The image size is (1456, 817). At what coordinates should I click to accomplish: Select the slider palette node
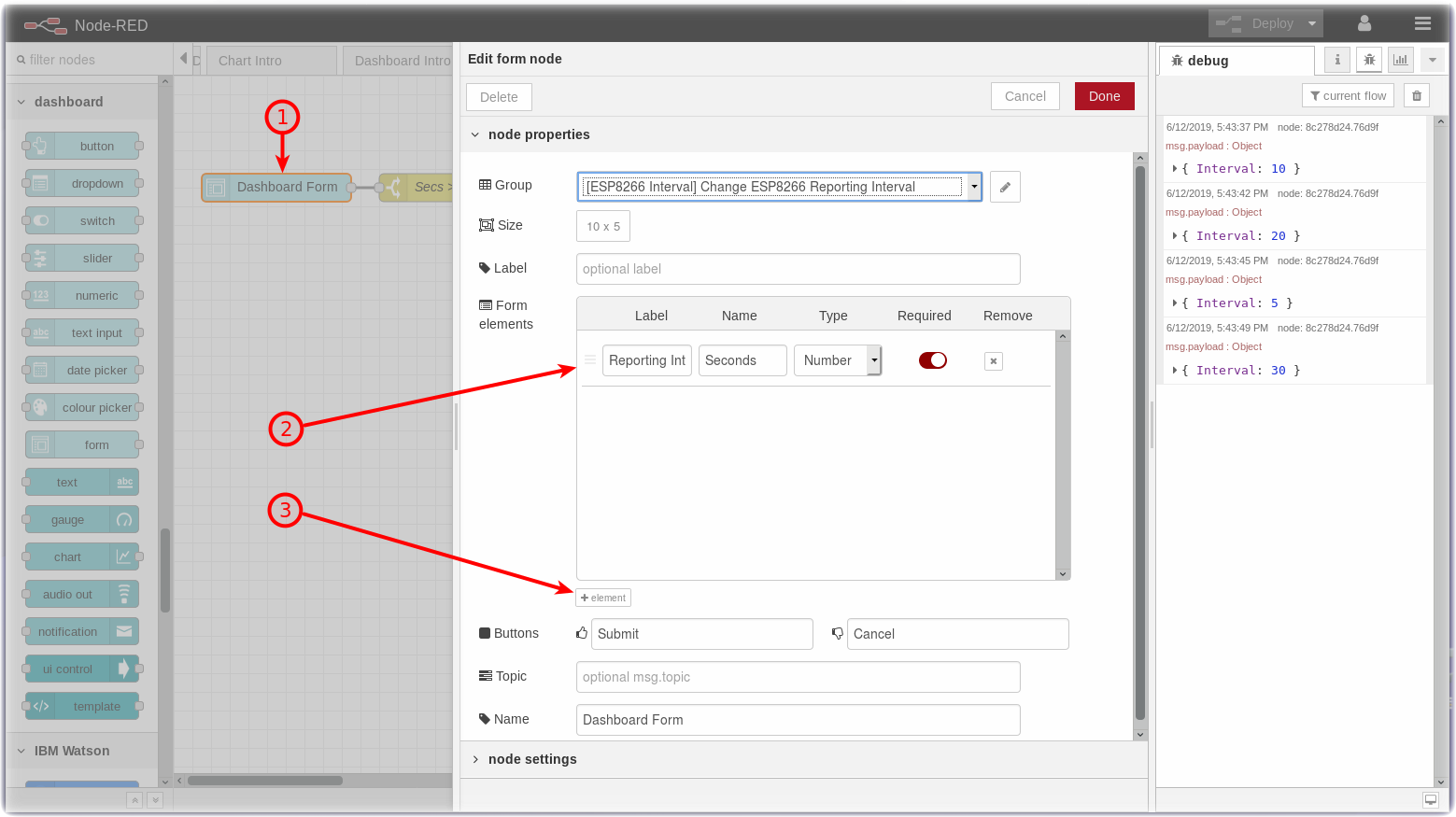click(82, 258)
